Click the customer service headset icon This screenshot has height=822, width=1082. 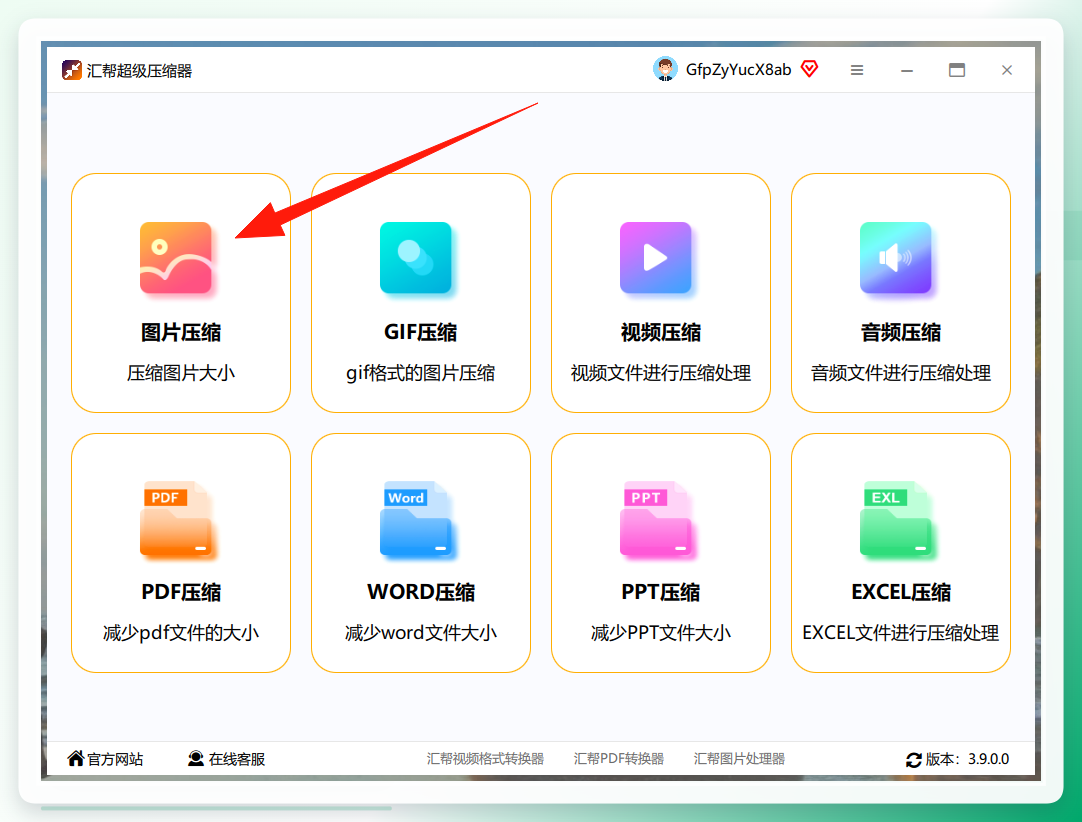[x=196, y=759]
